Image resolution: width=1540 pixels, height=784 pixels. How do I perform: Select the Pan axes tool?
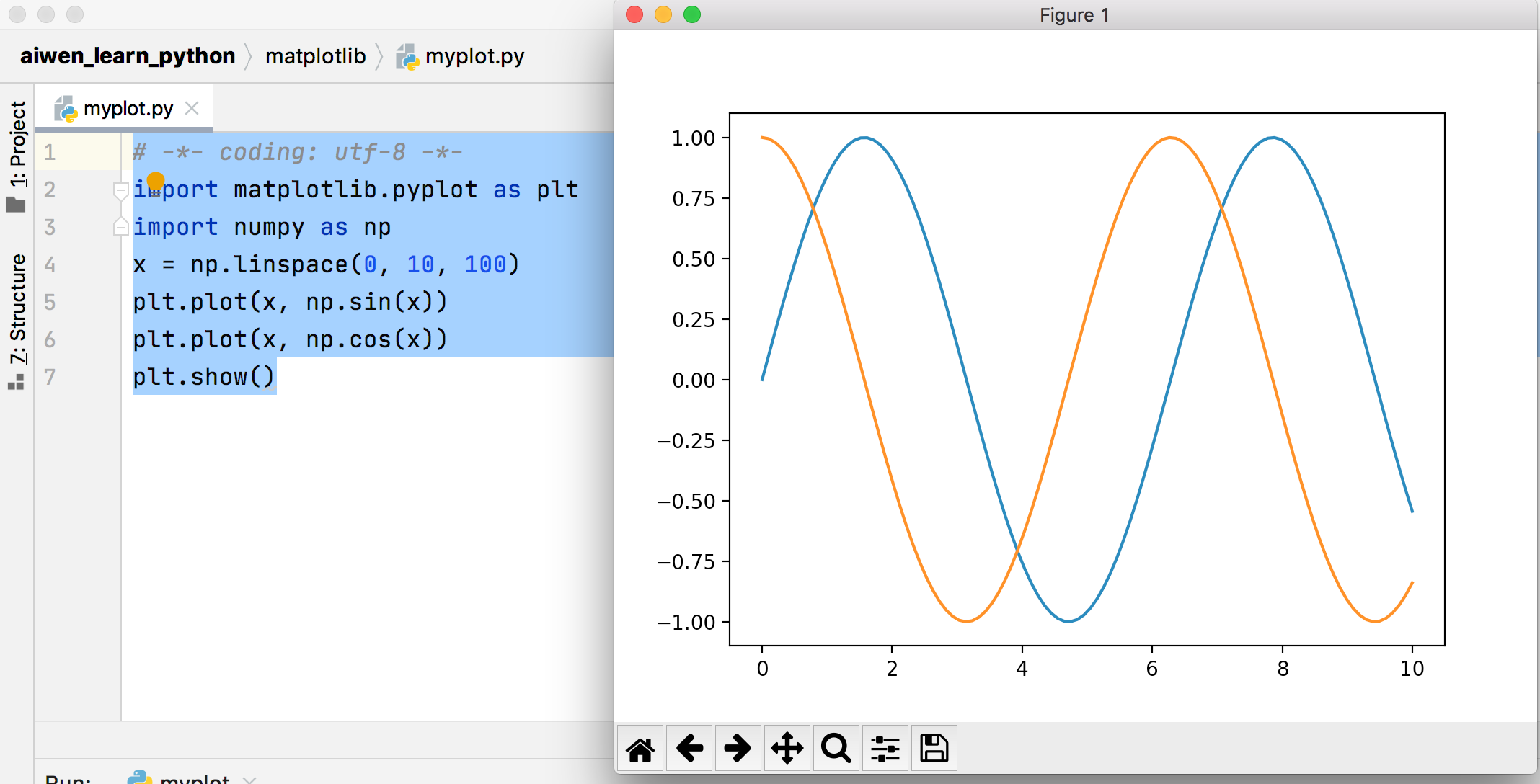pos(787,749)
